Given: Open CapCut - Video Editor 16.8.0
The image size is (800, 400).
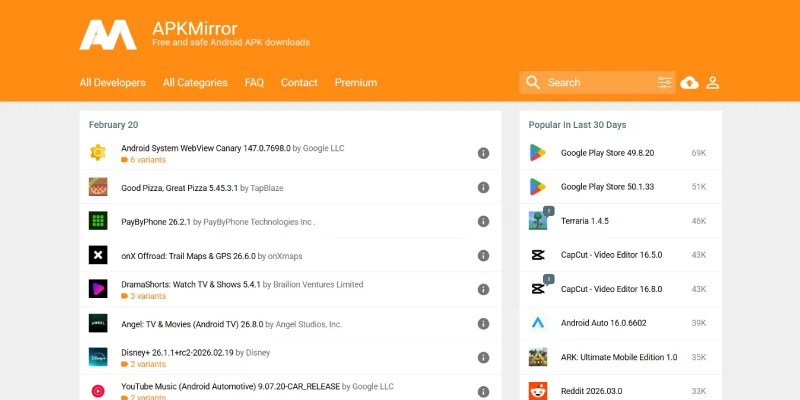Looking at the screenshot, I should coord(611,289).
